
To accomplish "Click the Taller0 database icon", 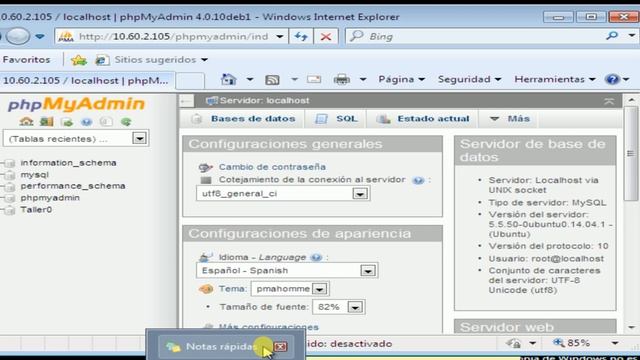I will click(x=9, y=210).
